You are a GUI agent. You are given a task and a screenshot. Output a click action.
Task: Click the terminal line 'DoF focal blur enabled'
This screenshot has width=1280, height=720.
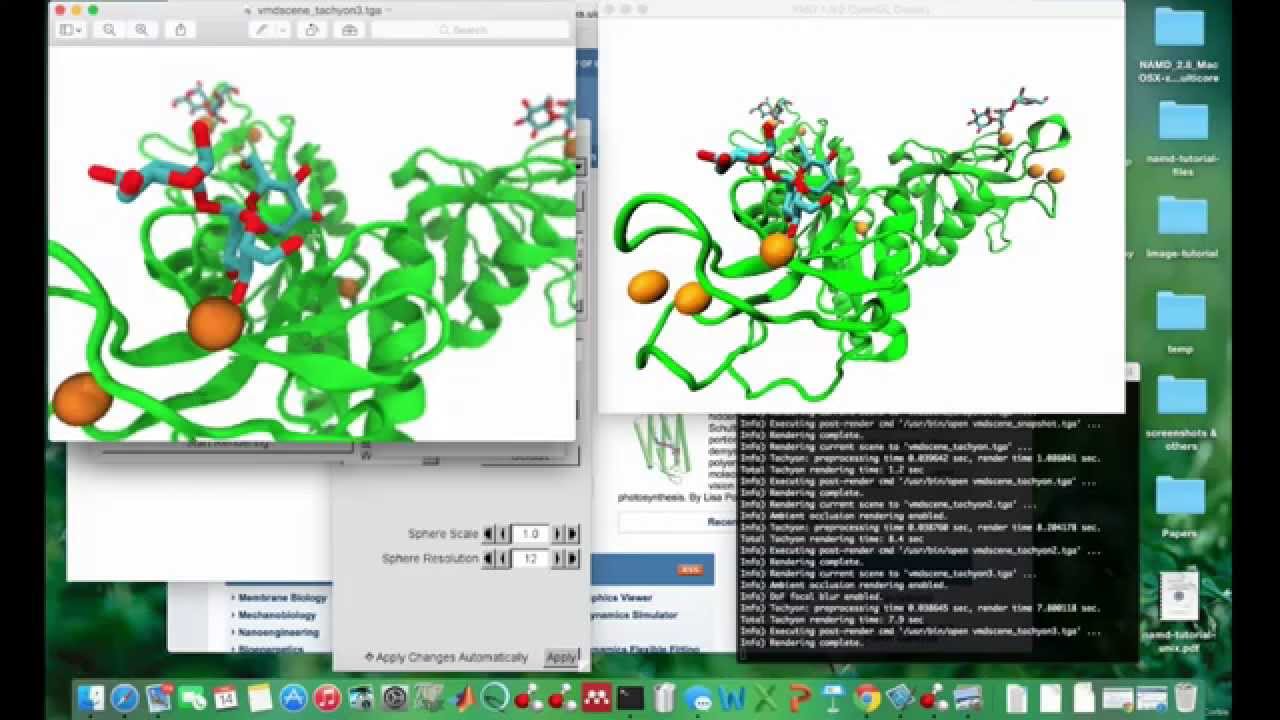click(811, 597)
